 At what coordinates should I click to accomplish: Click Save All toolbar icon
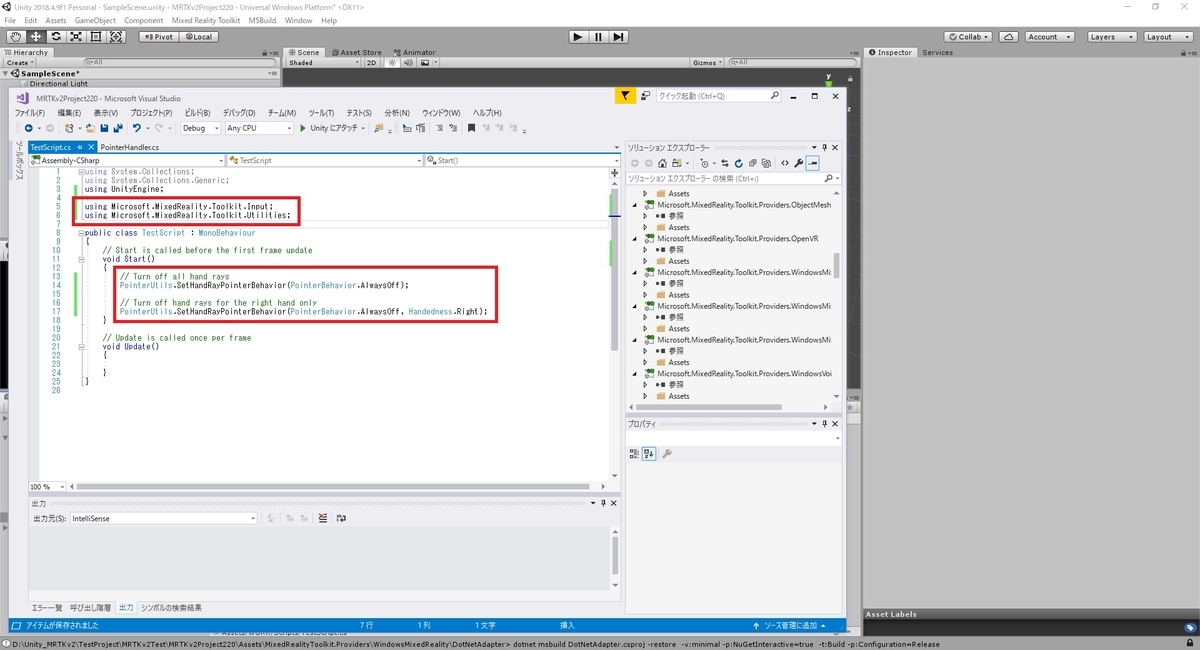(x=117, y=128)
